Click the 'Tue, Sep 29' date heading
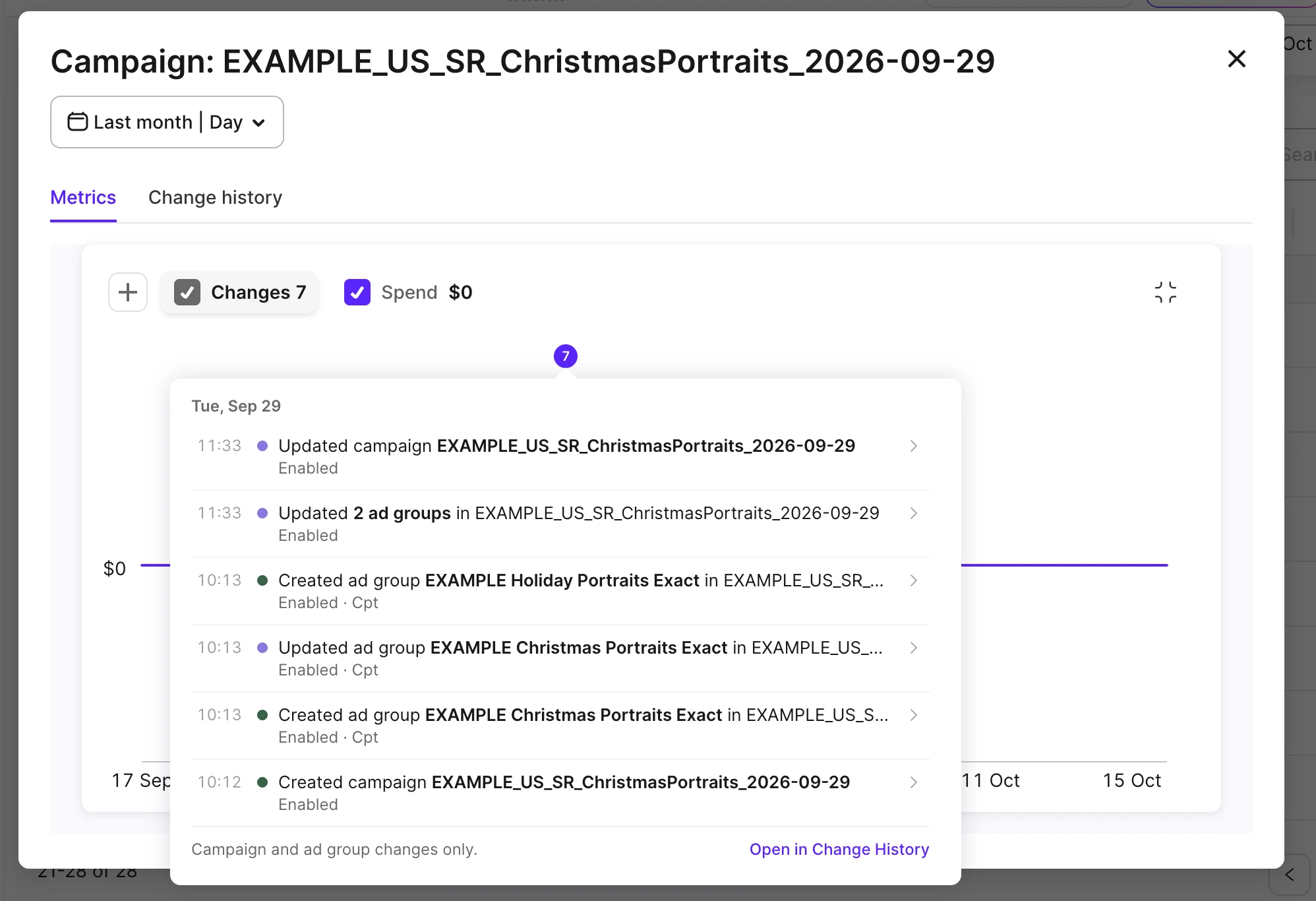The image size is (1316, 901). point(236,406)
